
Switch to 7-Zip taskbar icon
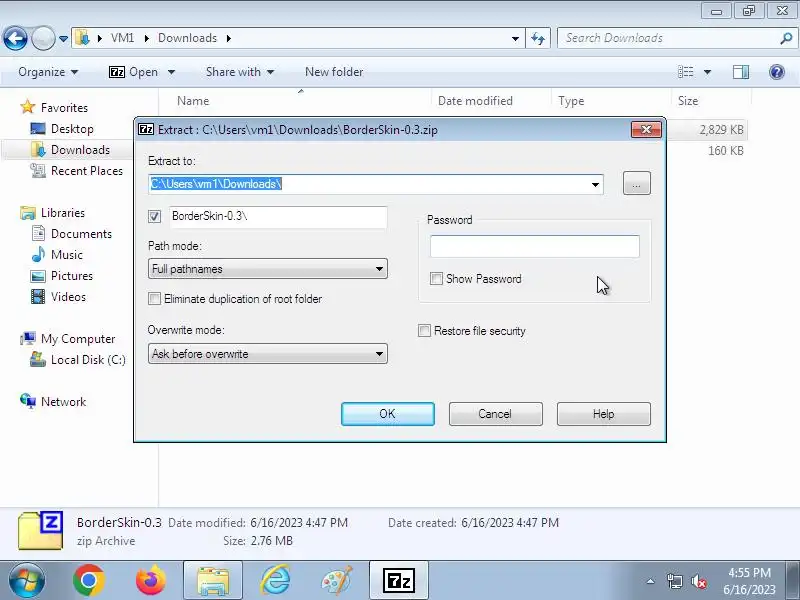[398, 581]
